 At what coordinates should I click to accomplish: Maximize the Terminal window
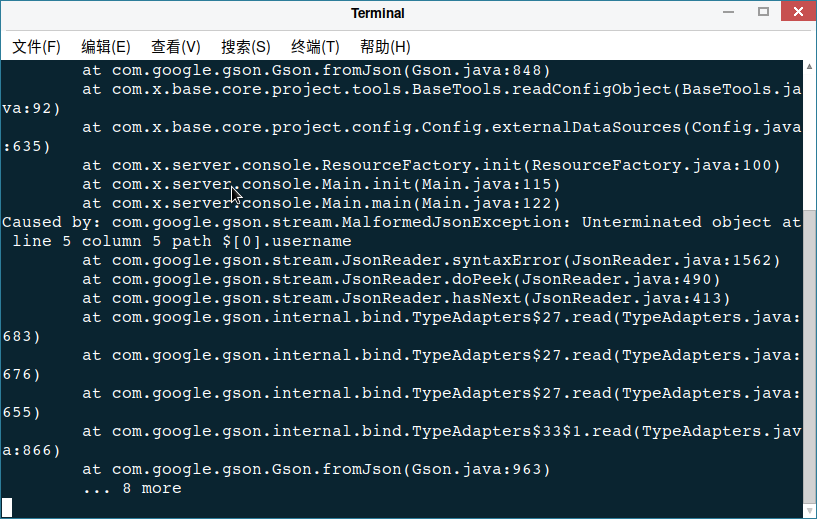point(764,12)
